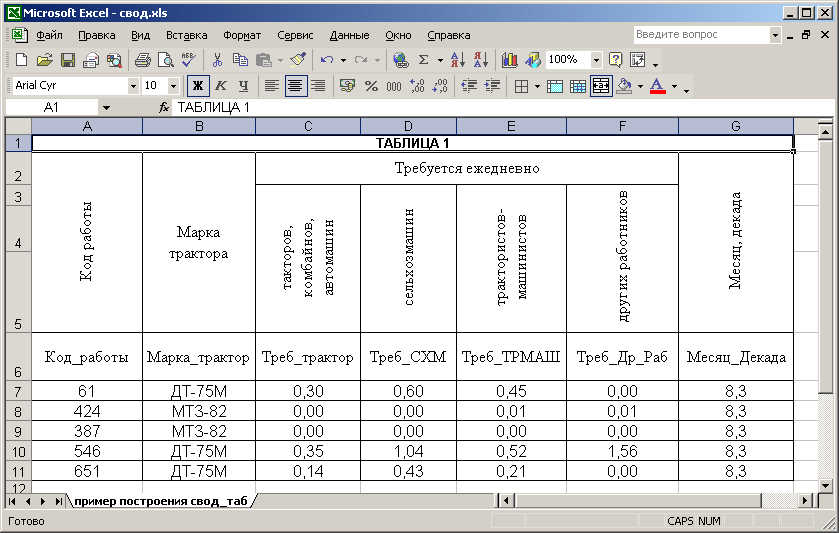Select cell containing 1,56
The width and height of the screenshot is (839, 533).
point(622,451)
